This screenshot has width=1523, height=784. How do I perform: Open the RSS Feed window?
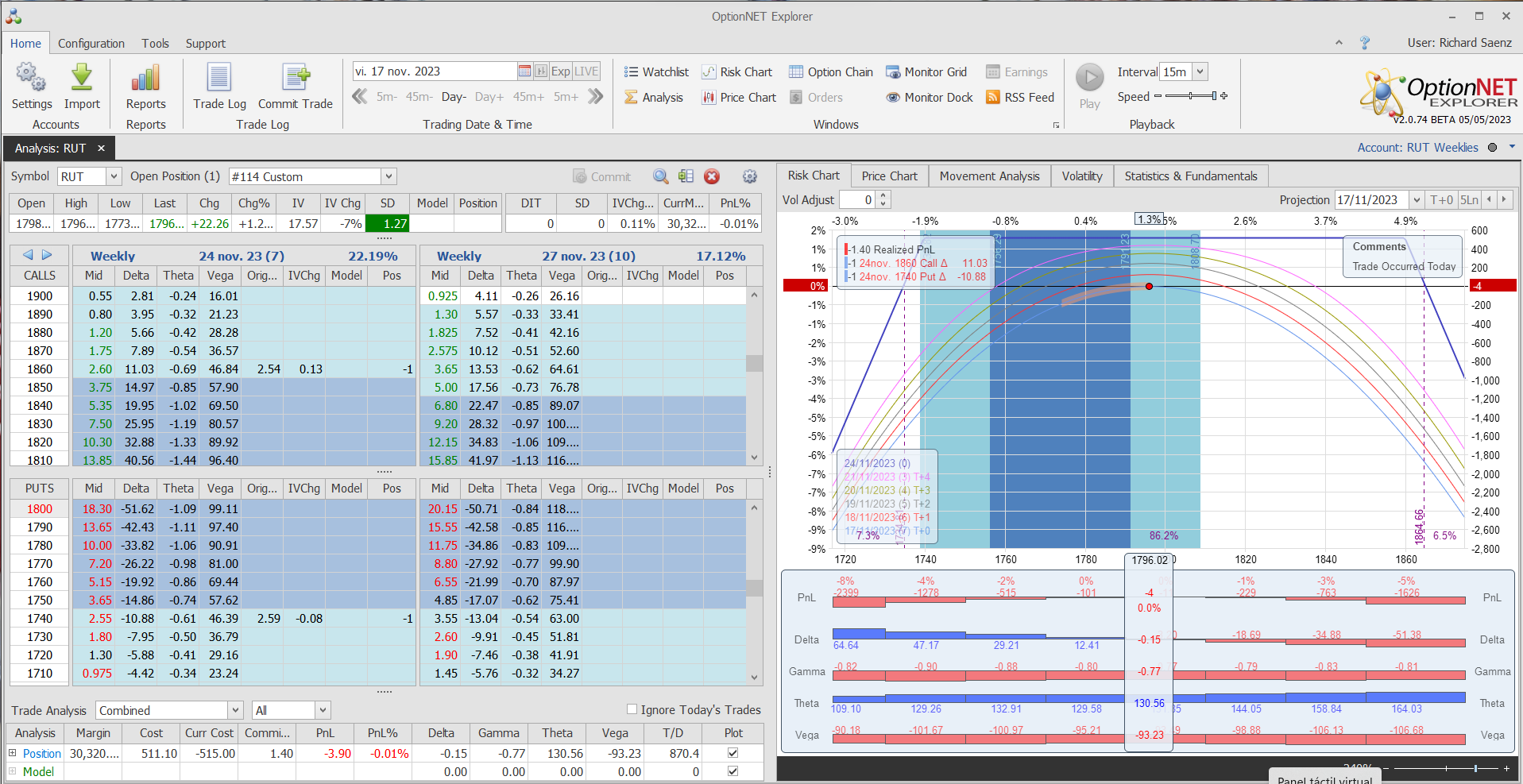pyautogui.click(x=1020, y=98)
